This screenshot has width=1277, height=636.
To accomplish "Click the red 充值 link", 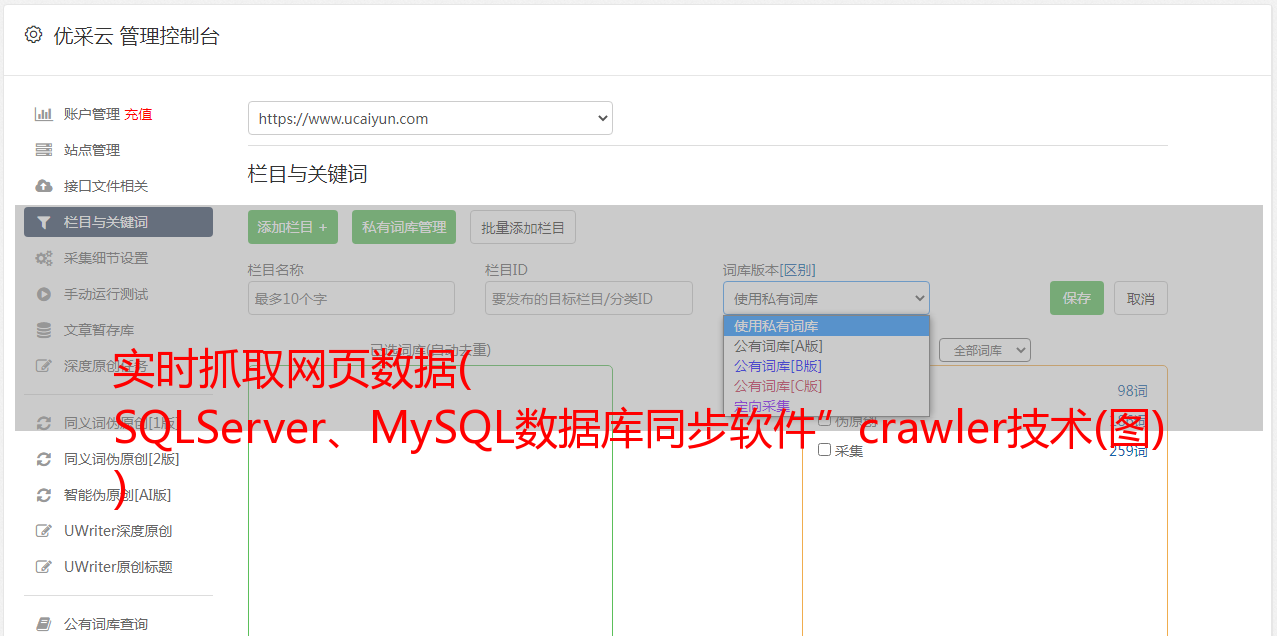I will [138, 114].
